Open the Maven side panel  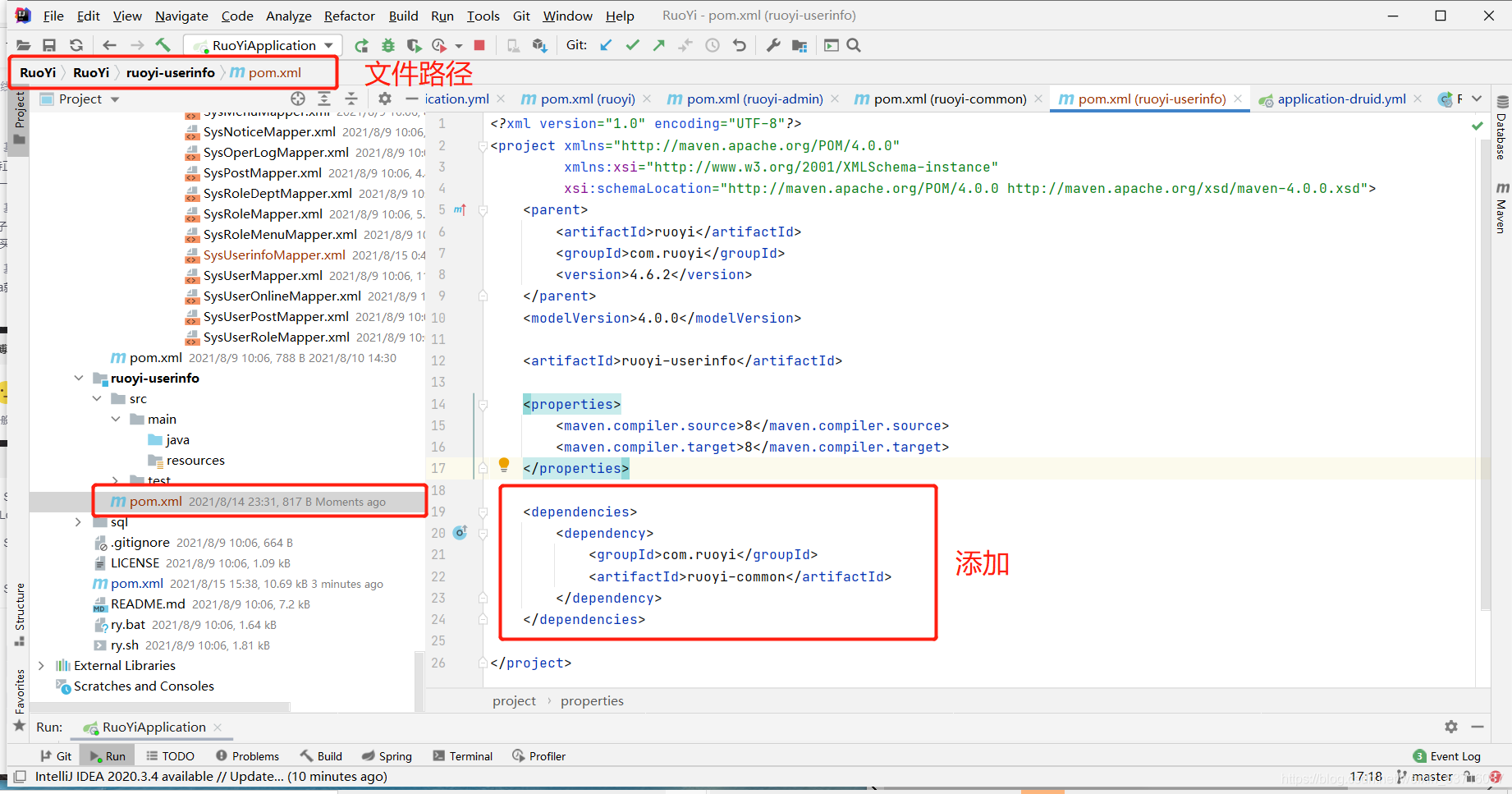point(1501,208)
